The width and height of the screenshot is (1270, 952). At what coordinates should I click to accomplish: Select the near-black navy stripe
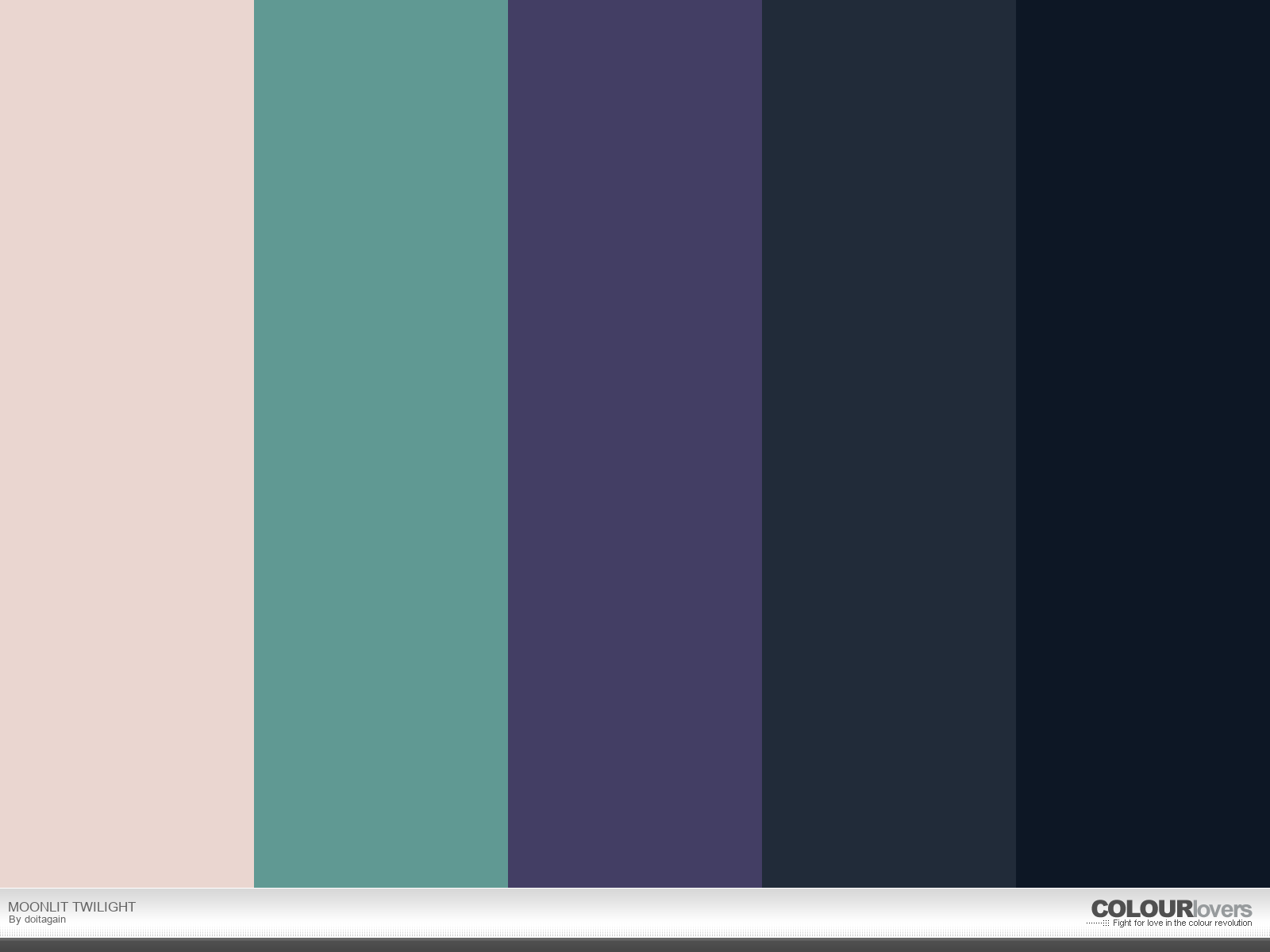tap(1143, 443)
